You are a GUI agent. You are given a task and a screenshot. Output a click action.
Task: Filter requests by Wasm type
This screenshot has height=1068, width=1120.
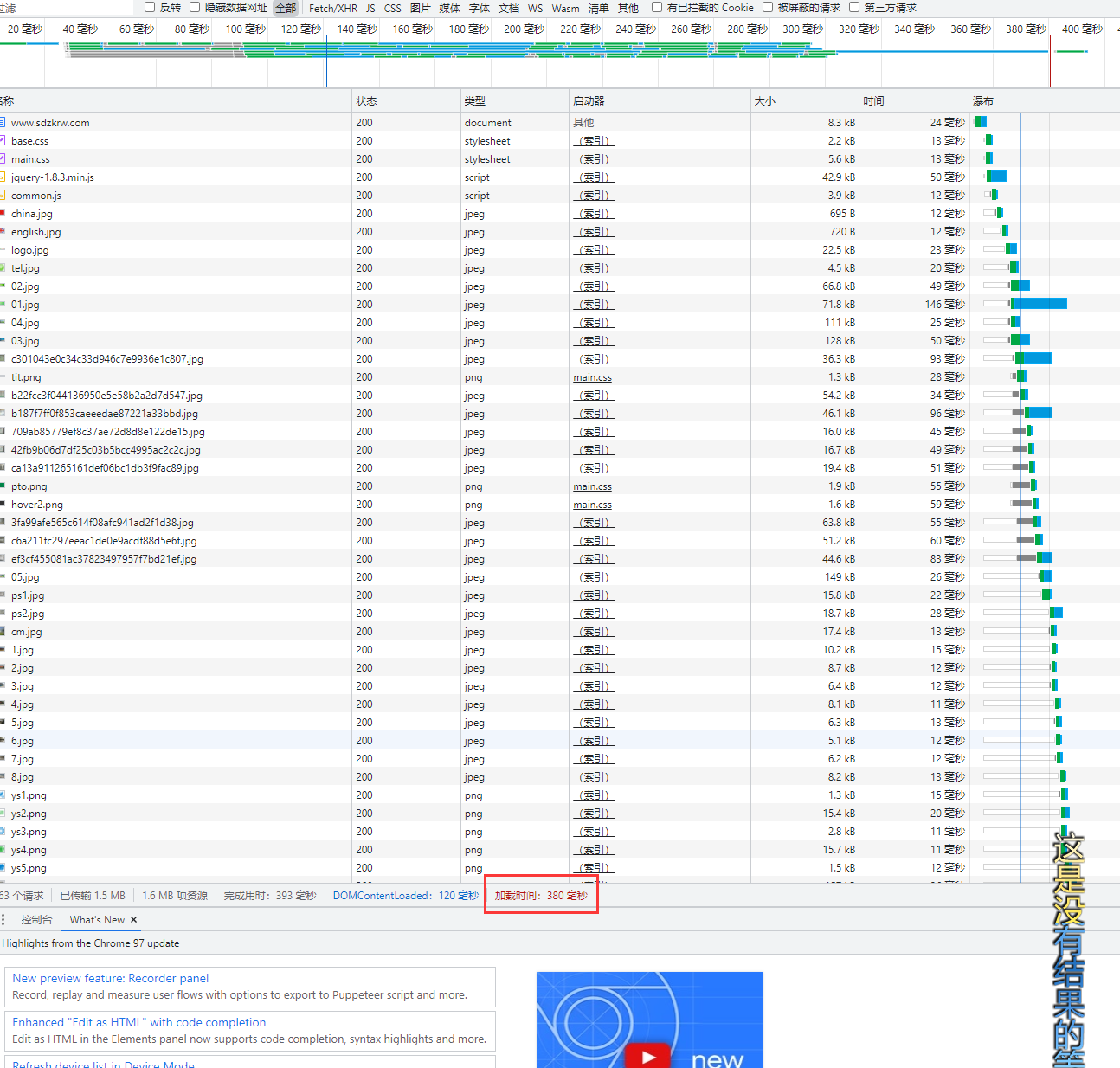tap(566, 8)
